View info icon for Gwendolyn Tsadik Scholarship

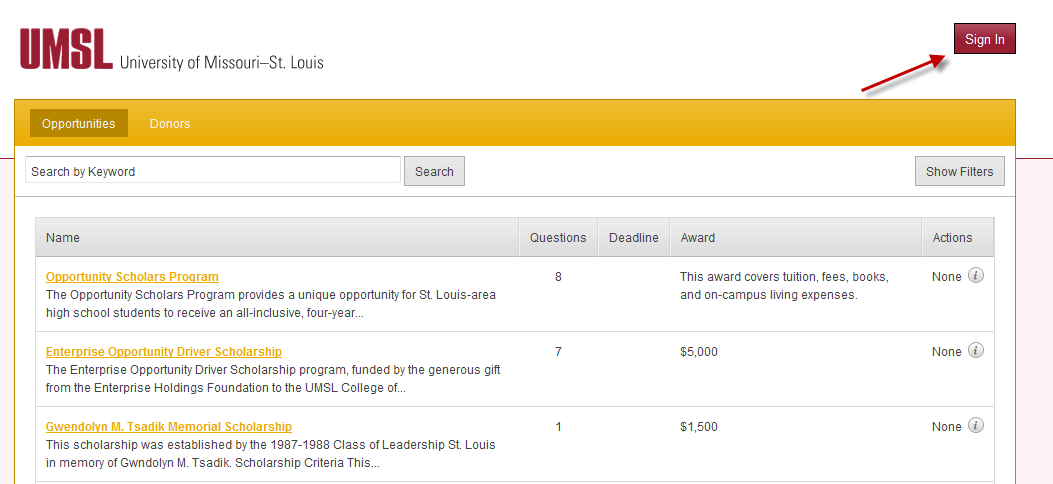coord(976,426)
